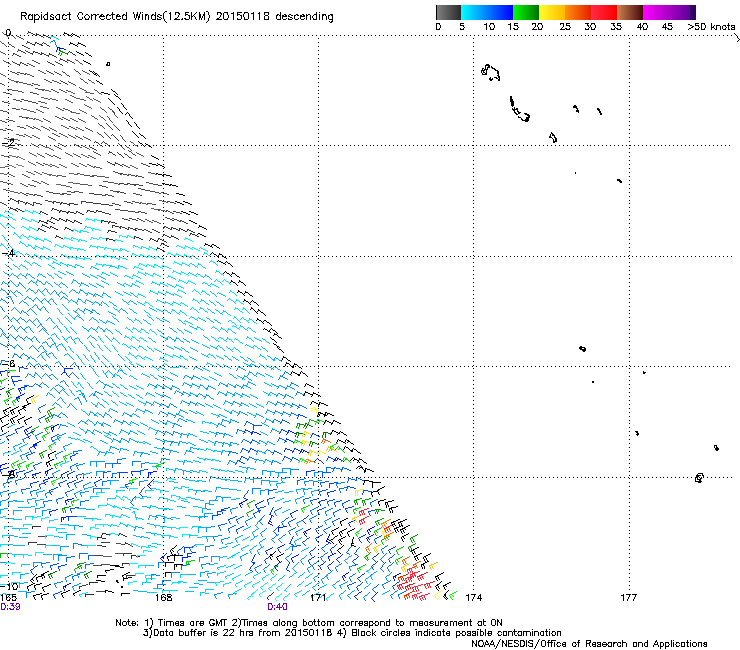Click the NOAA/NESDIS credit line

click(x=589, y=644)
